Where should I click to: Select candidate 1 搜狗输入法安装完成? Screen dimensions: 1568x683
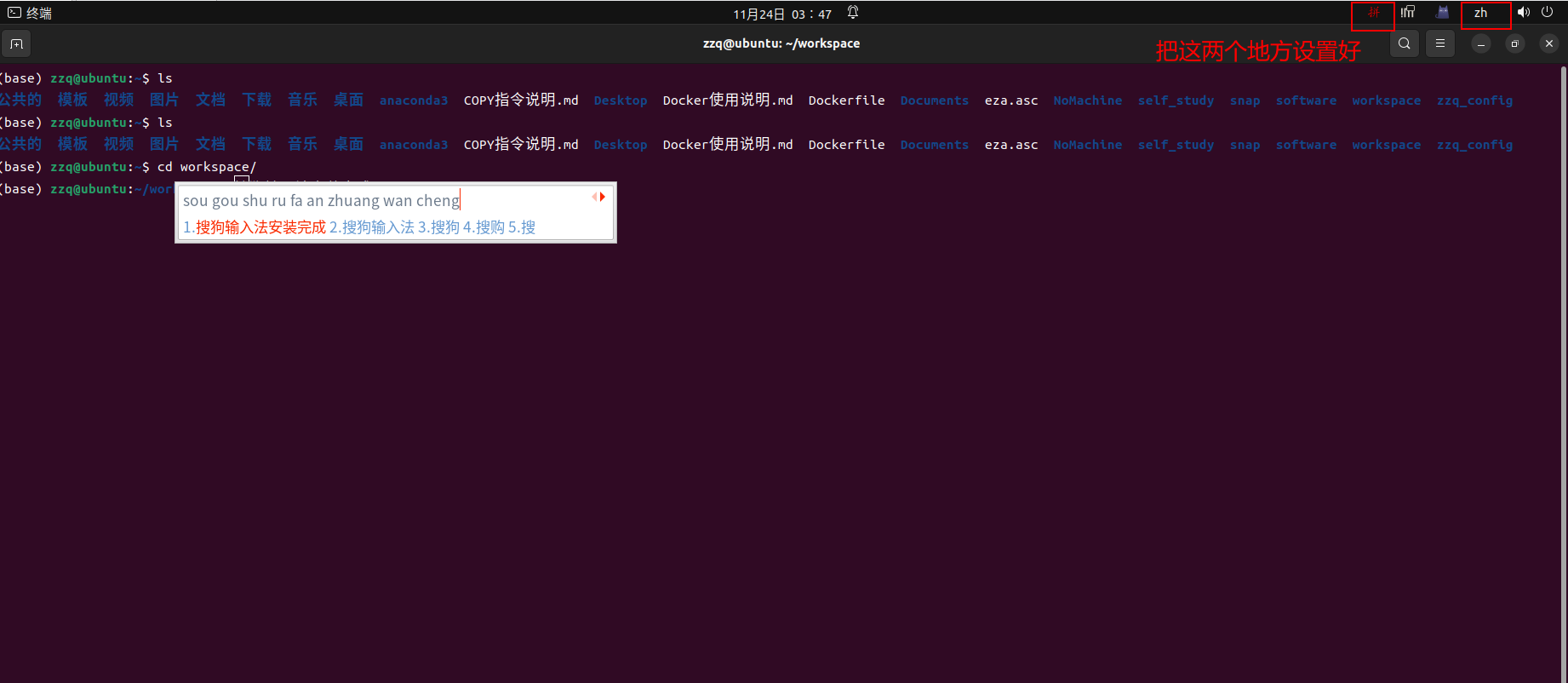(x=255, y=227)
